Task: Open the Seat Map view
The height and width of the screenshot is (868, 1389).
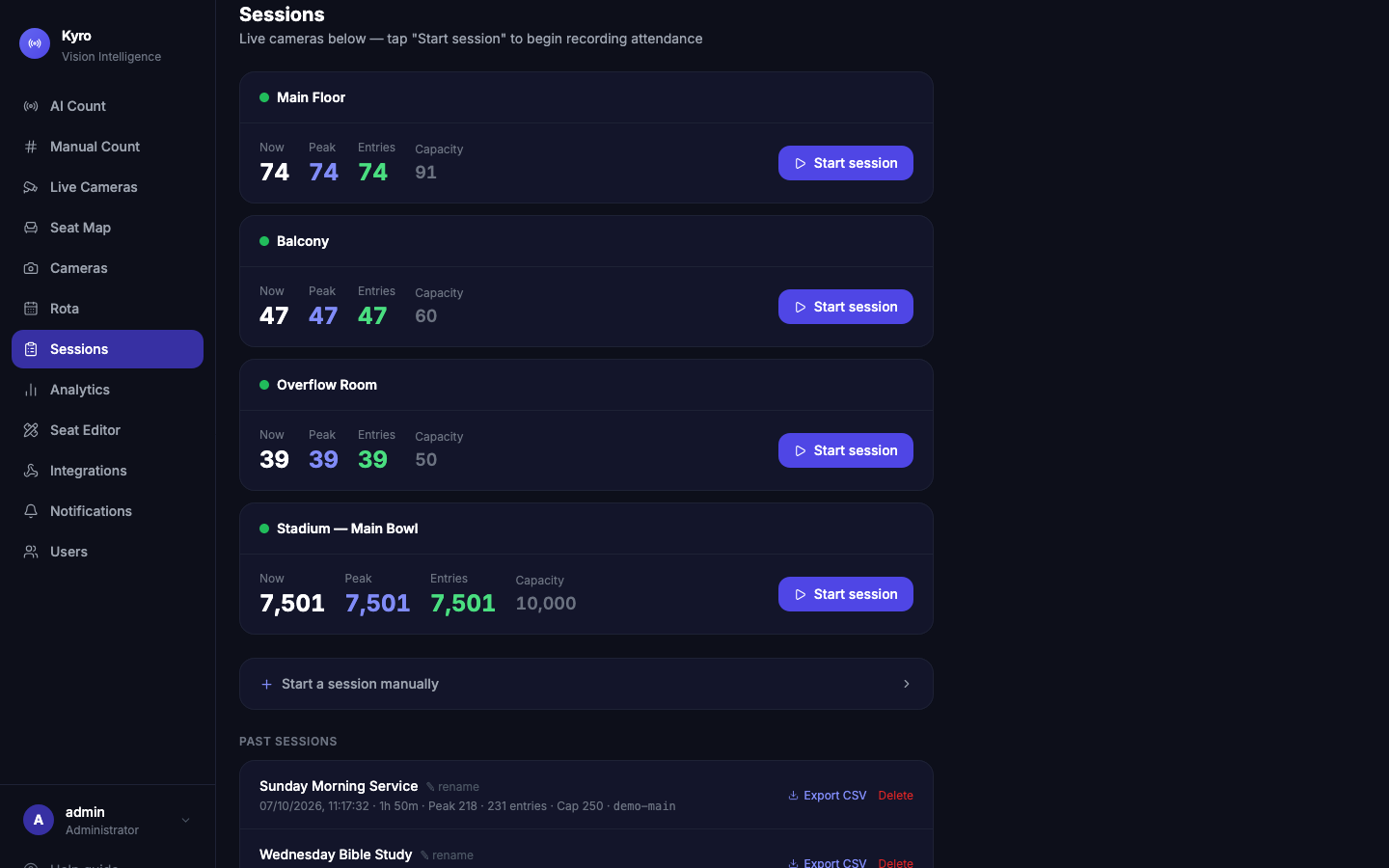Action: [107, 228]
